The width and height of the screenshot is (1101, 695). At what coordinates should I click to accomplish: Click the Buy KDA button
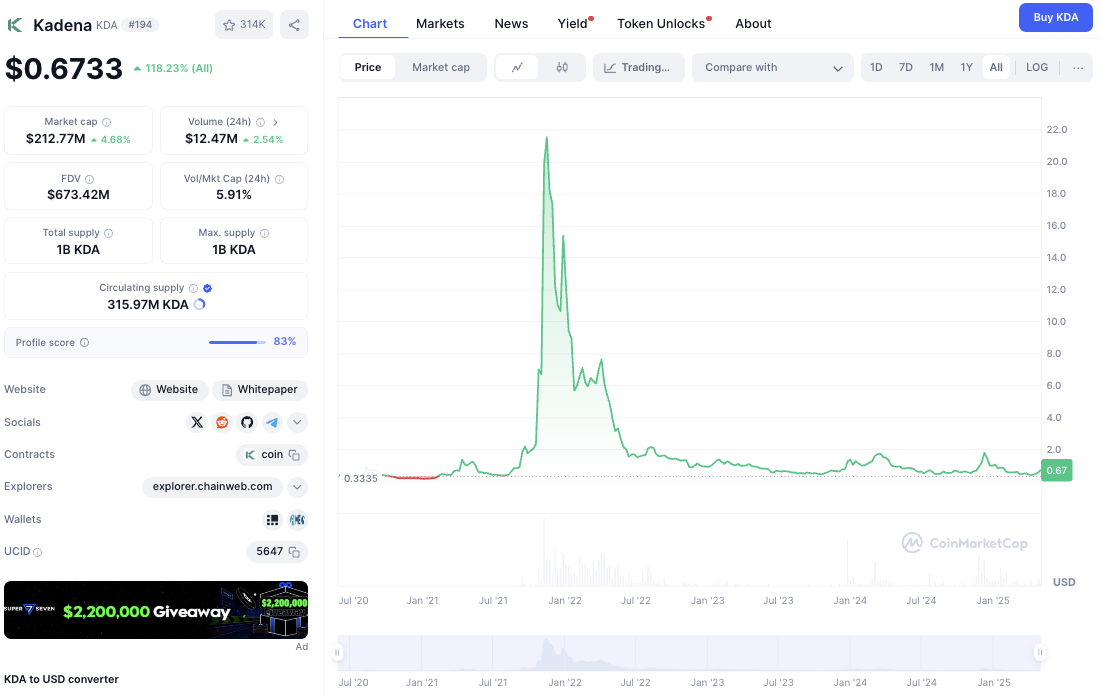point(1055,18)
